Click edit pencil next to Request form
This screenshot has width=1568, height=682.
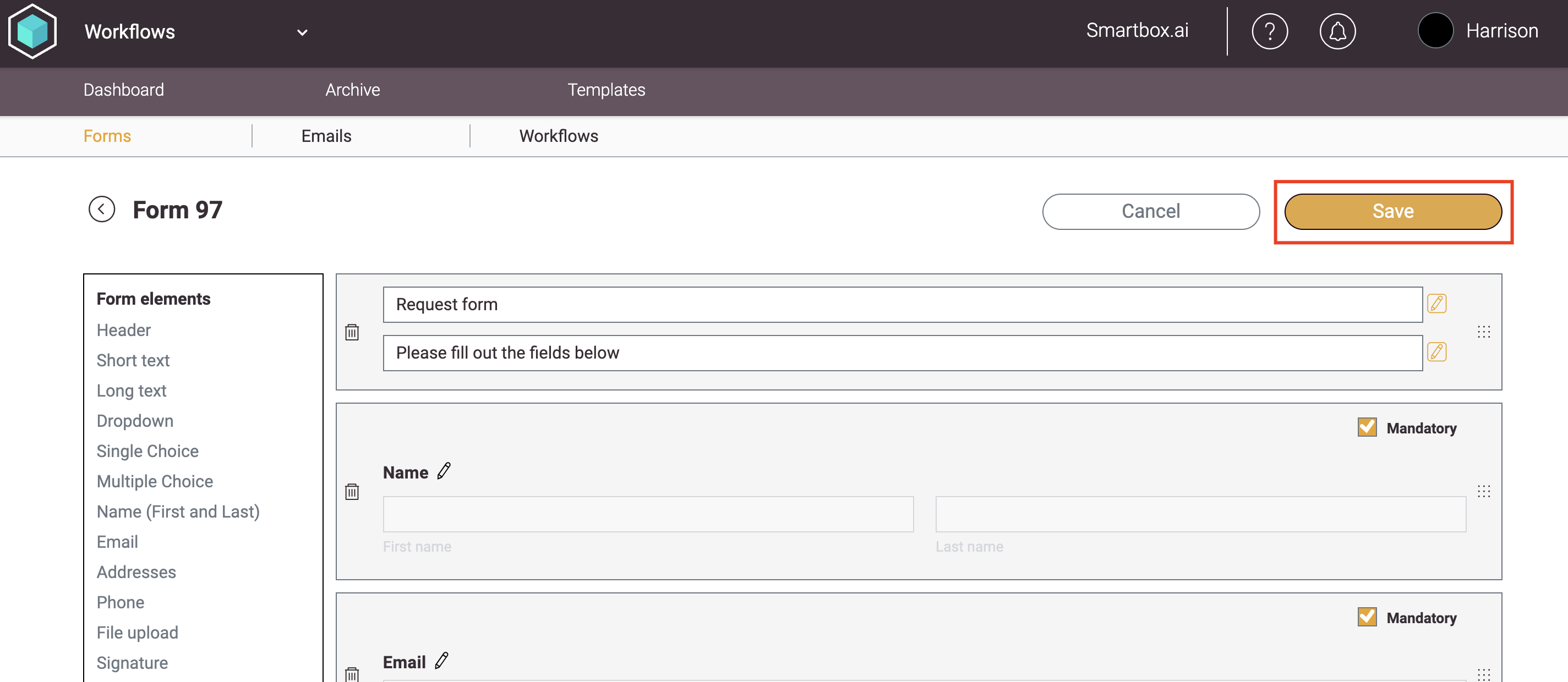[x=1436, y=304]
